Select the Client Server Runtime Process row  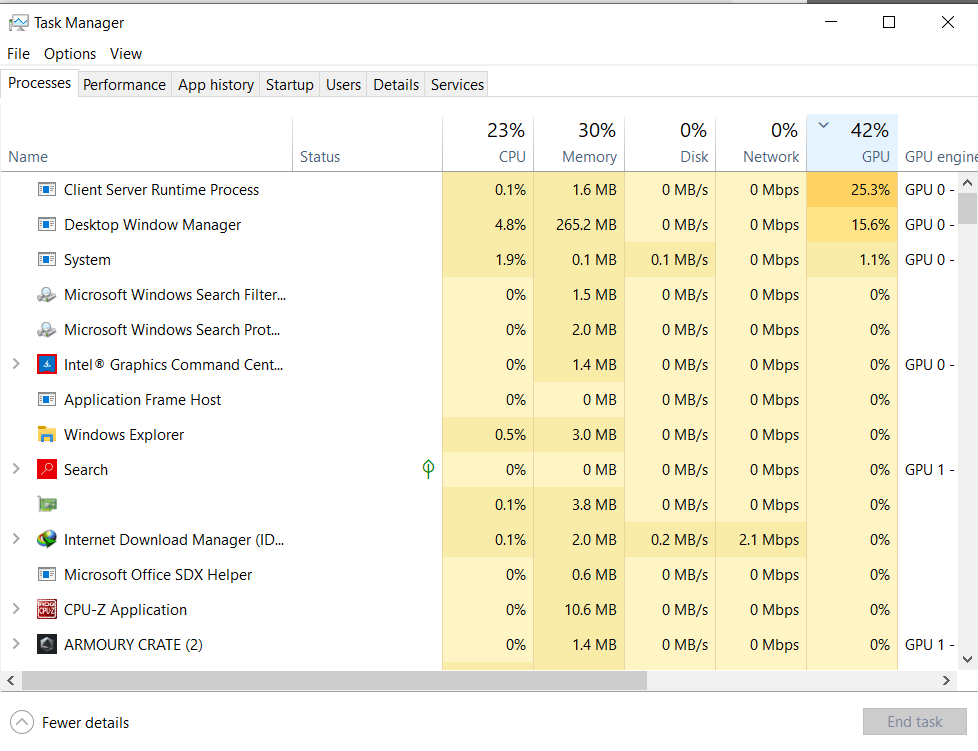[479, 190]
